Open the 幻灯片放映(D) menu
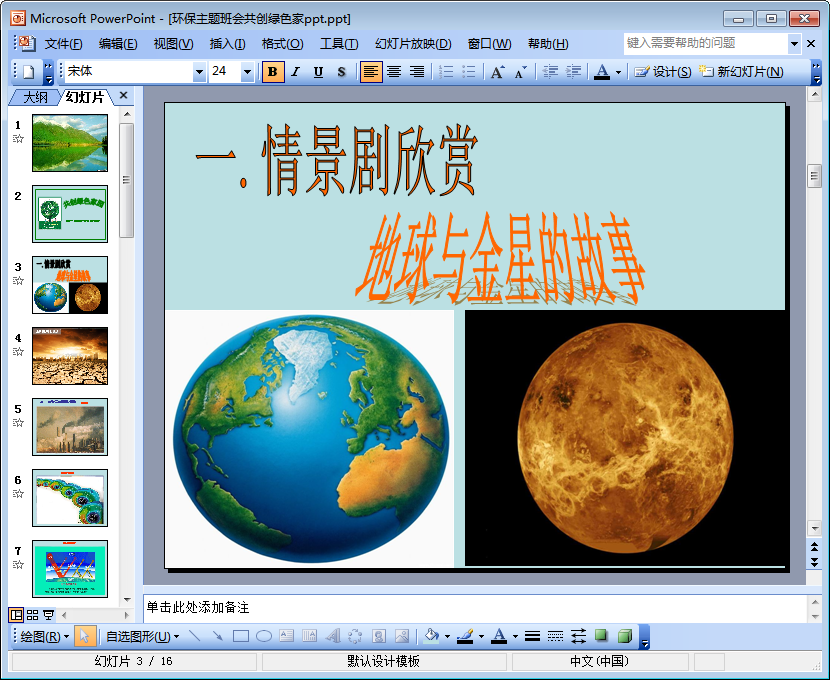 [x=413, y=44]
